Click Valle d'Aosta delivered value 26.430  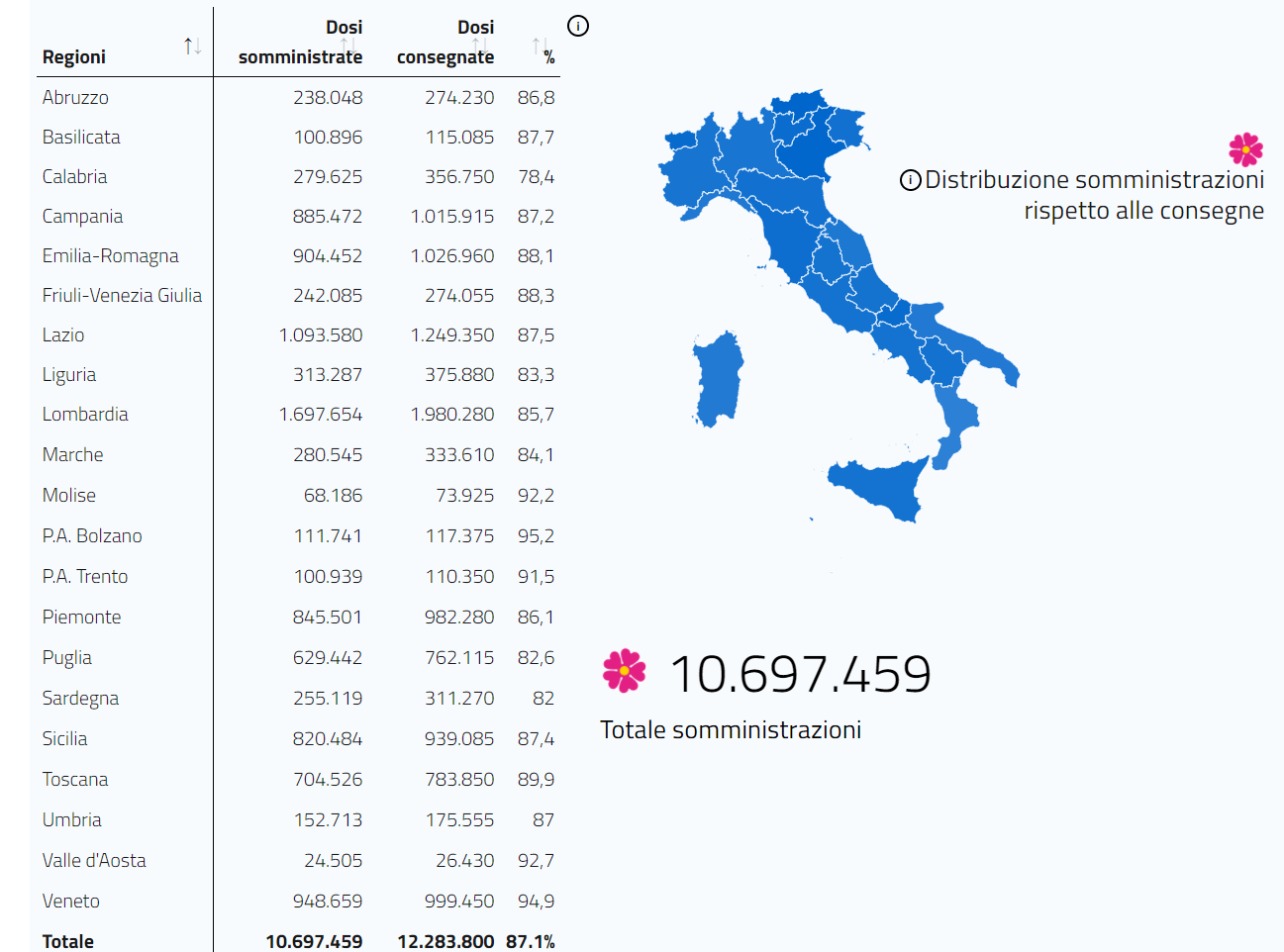coord(465,860)
